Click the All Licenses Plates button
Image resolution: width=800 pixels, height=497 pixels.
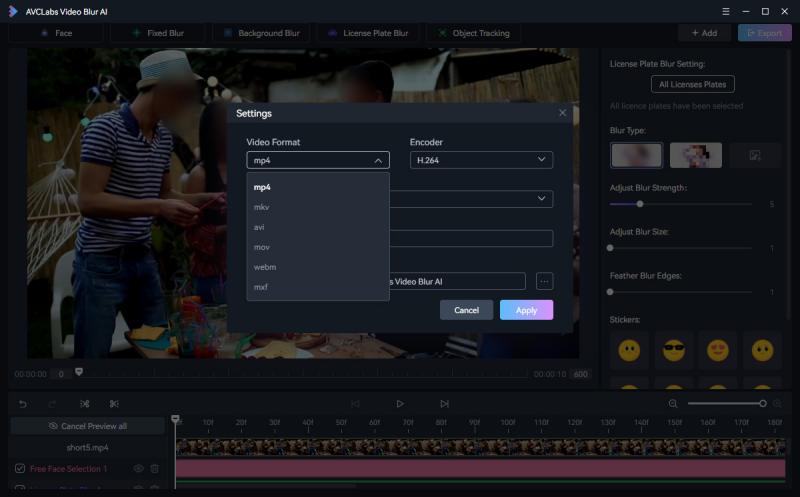[692, 84]
